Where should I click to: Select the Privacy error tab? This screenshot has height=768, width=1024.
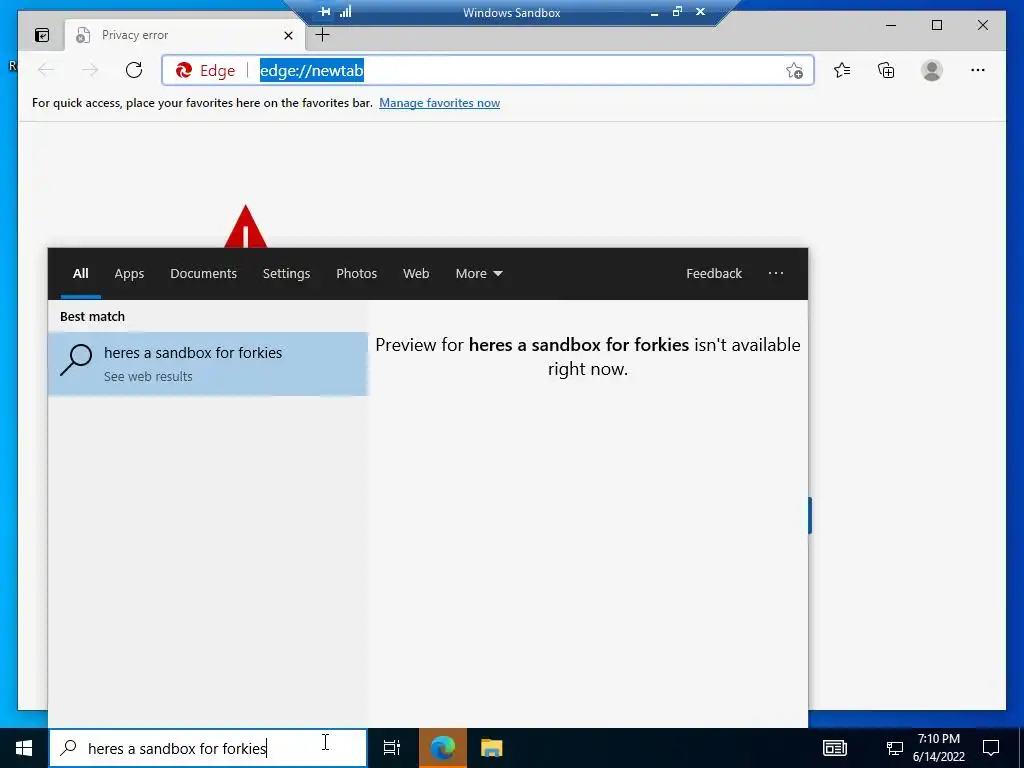coord(185,35)
